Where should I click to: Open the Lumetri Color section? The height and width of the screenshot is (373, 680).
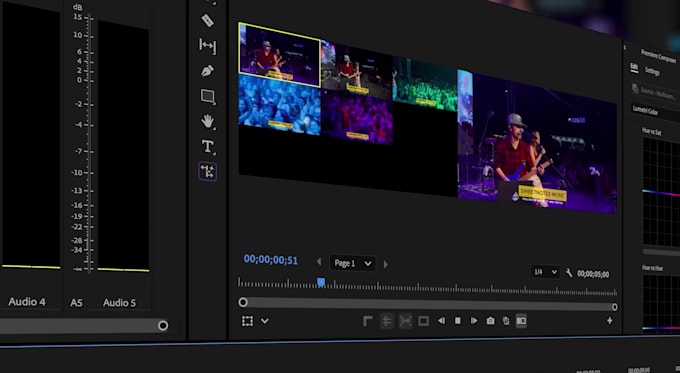(x=645, y=111)
